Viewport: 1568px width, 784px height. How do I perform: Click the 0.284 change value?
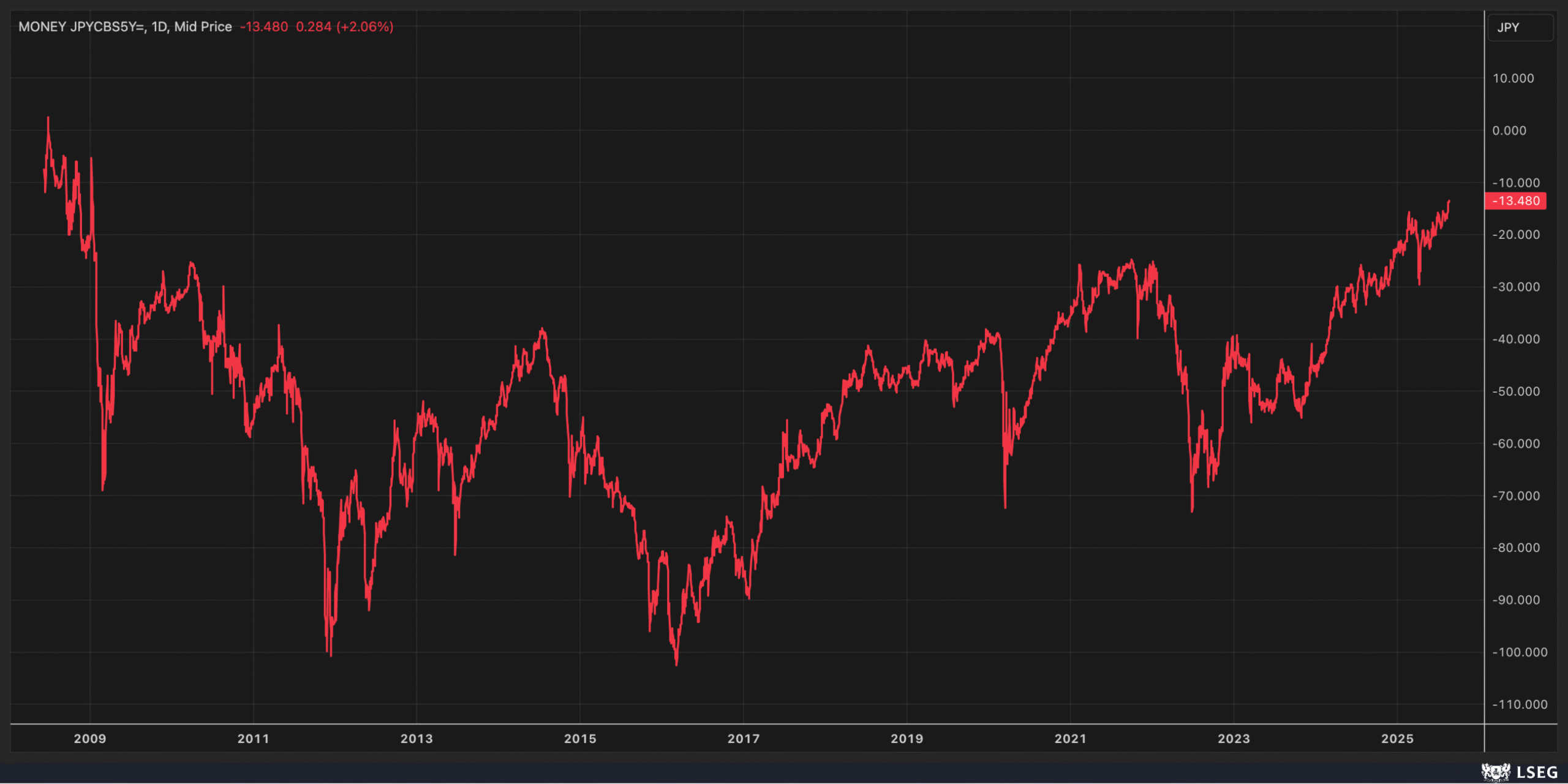[314, 27]
